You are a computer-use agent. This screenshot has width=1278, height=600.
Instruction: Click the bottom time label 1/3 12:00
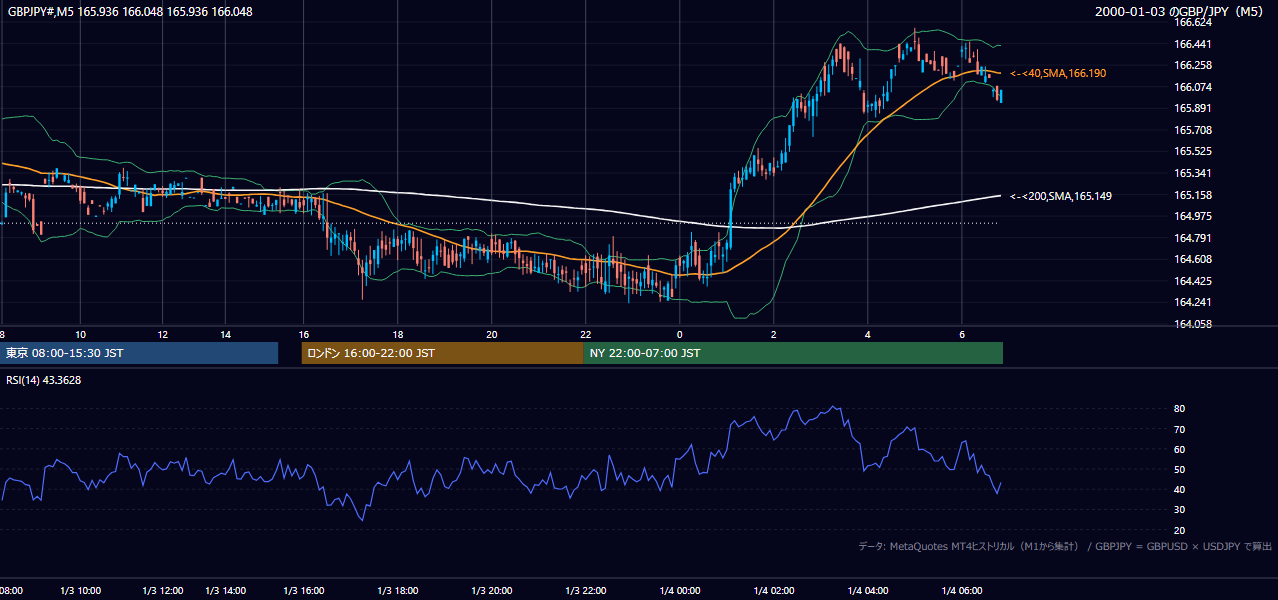(x=163, y=591)
